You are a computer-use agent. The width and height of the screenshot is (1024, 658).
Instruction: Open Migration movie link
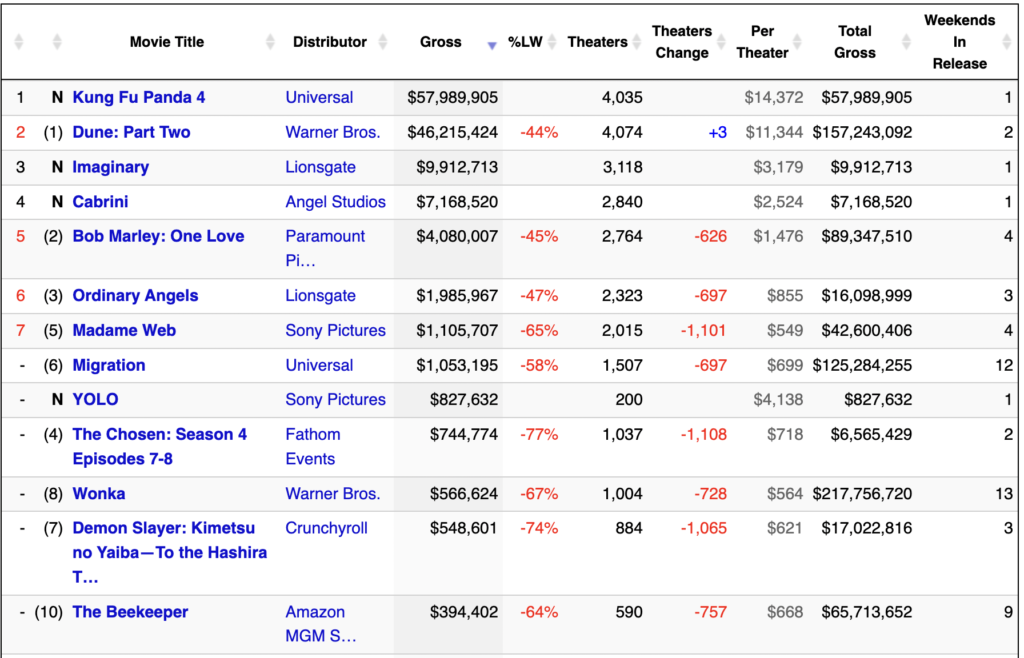tap(108, 365)
